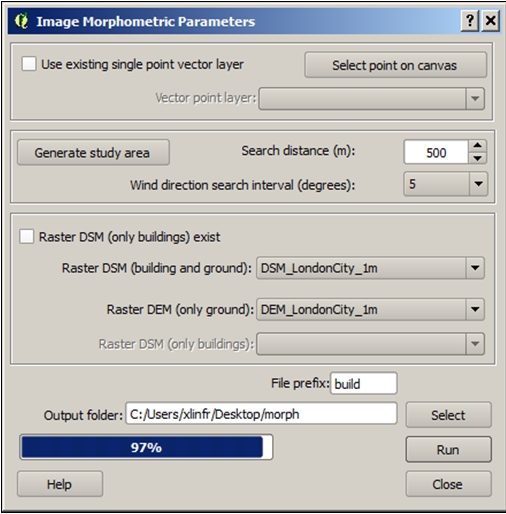Image resolution: width=506 pixels, height=514 pixels.
Task: Decrease search distance with down arrow
Action: point(478,158)
